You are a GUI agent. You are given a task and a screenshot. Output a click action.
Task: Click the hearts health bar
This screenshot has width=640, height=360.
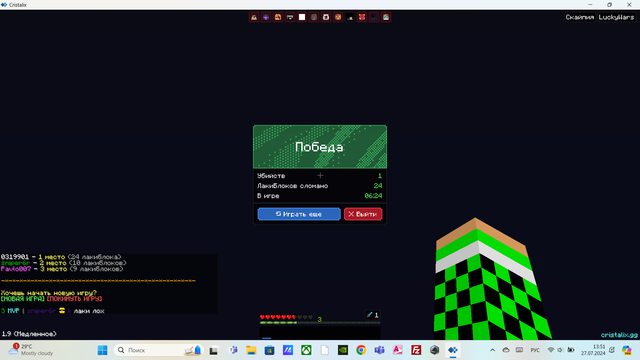click(286, 317)
